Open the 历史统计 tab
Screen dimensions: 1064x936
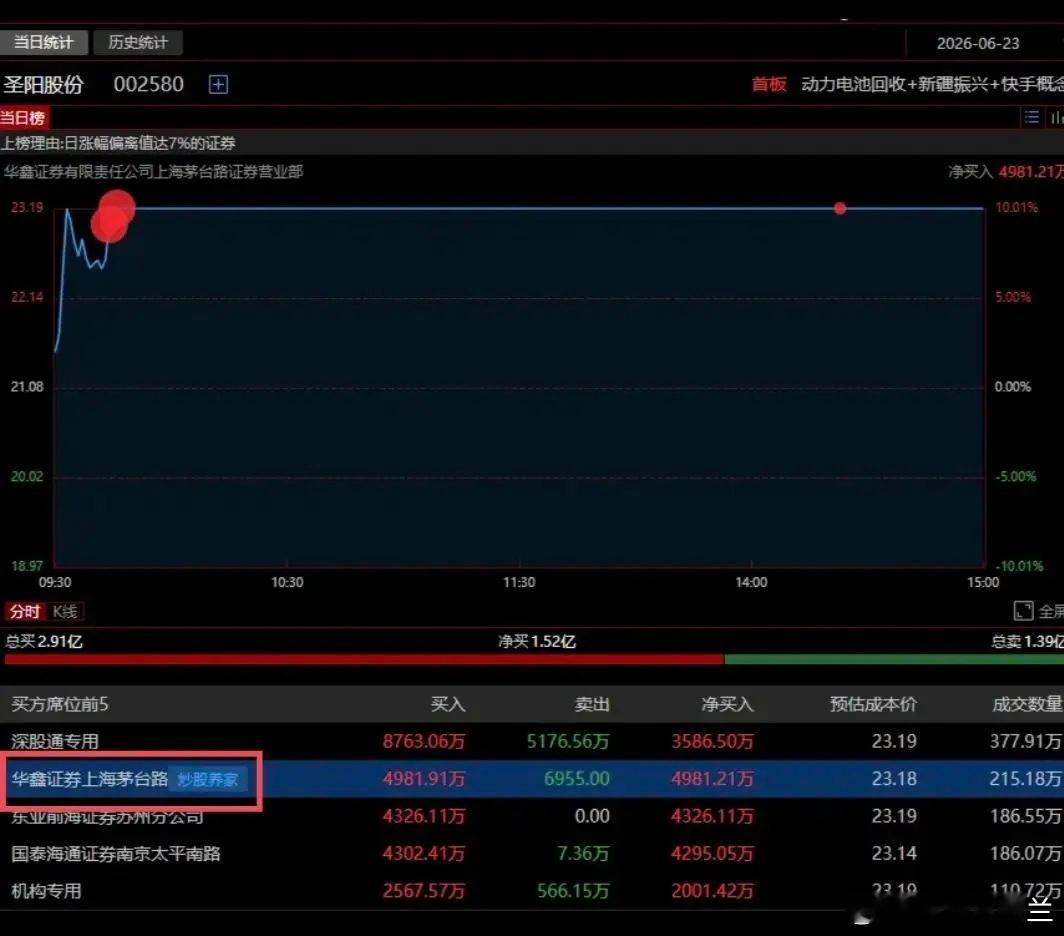click(x=138, y=42)
